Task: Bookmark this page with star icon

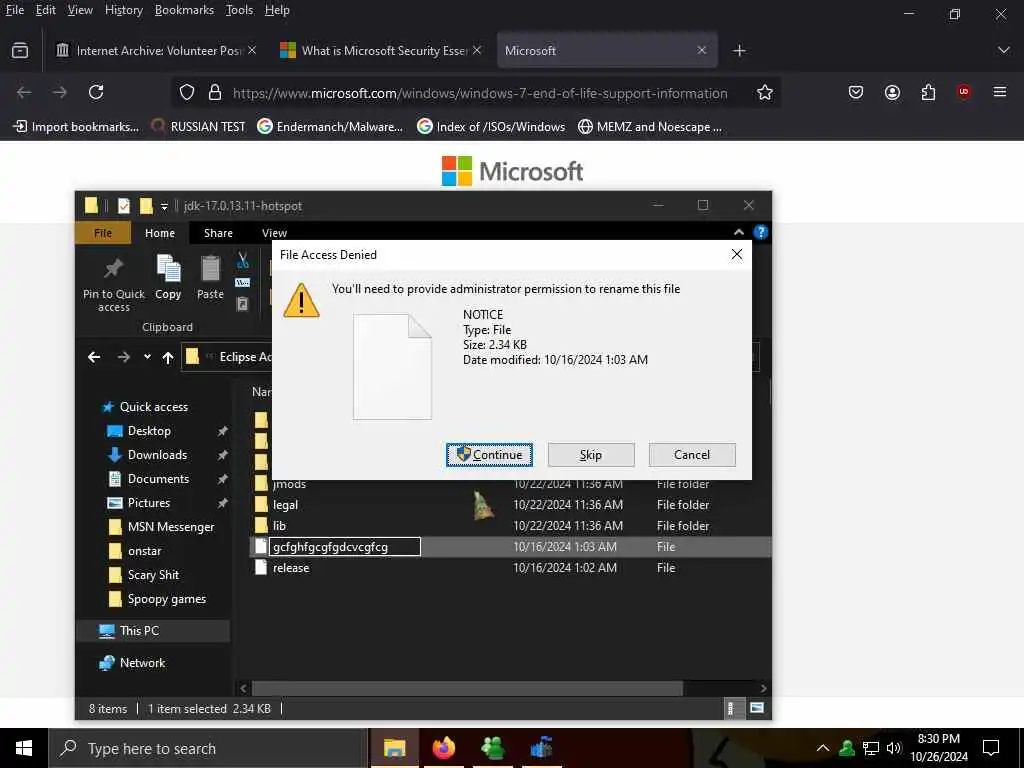Action: 765,93
